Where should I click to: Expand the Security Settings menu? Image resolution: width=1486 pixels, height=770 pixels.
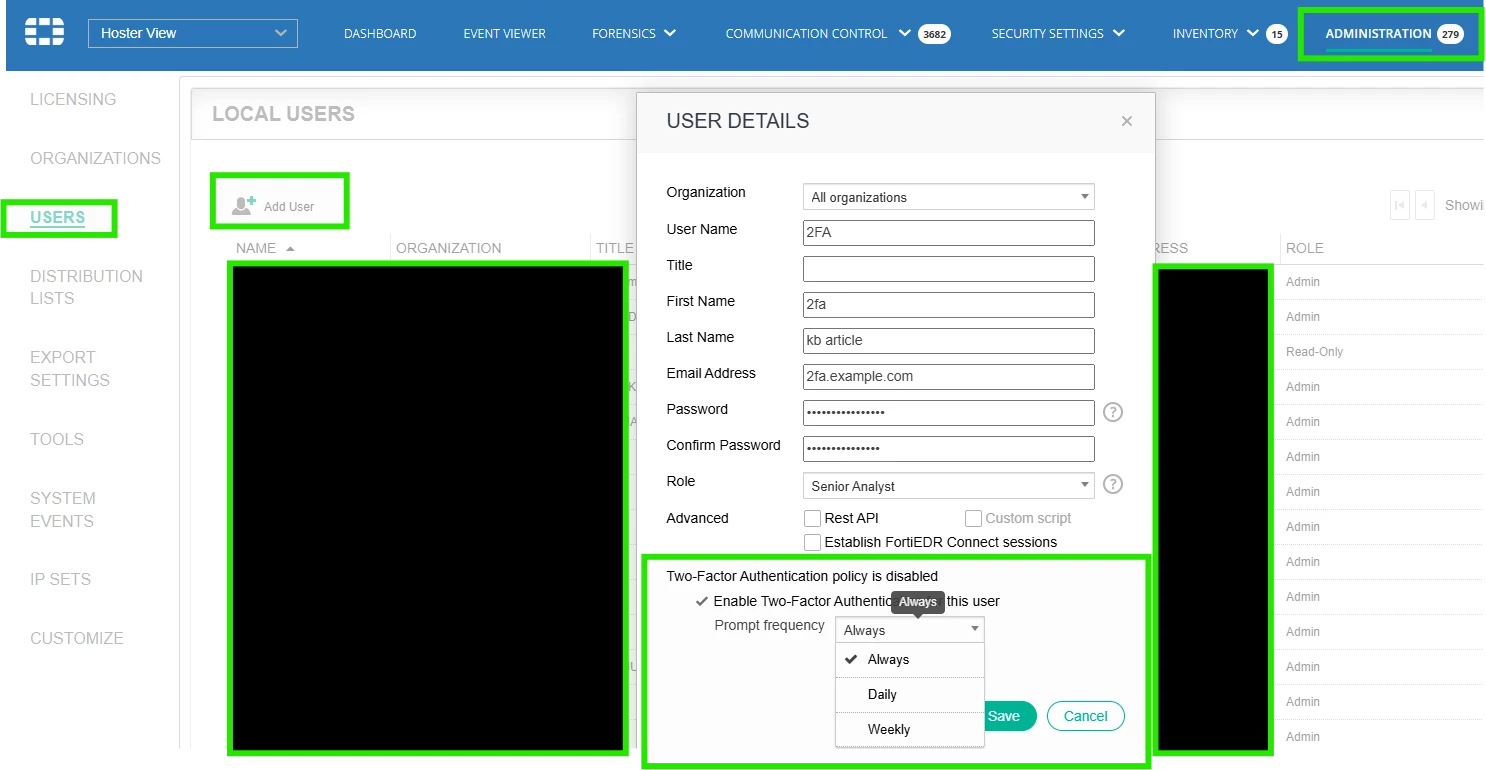(1118, 33)
